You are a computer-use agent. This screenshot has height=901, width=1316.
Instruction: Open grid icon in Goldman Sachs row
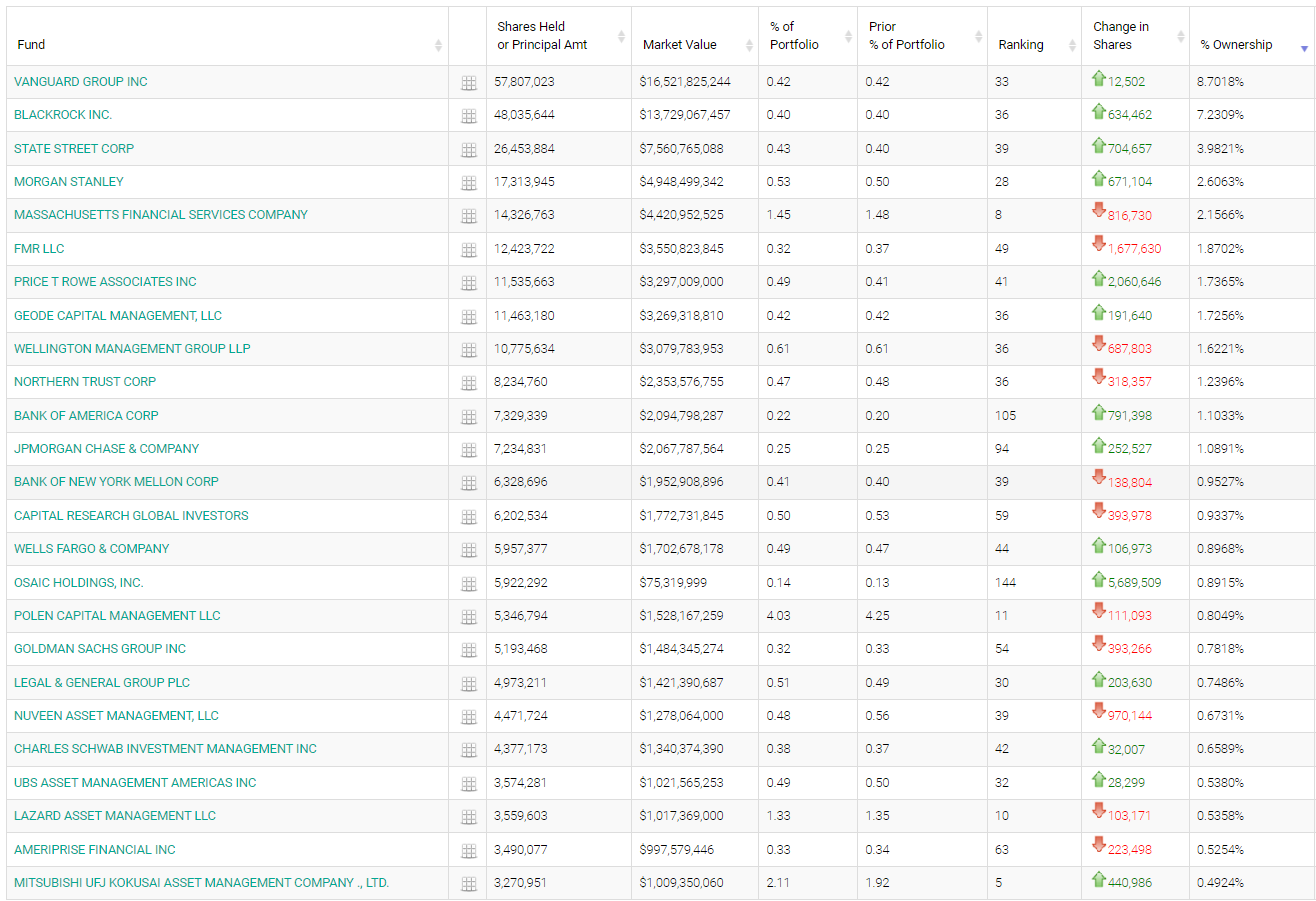pos(468,650)
